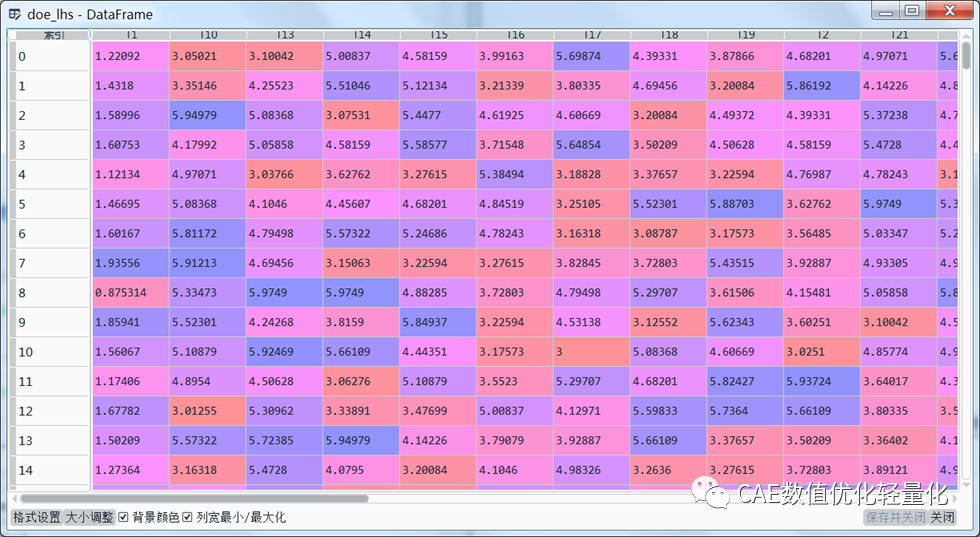The image size is (980, 537).
Task: Select the cell with value 4.98326
Action: [592, 470]
